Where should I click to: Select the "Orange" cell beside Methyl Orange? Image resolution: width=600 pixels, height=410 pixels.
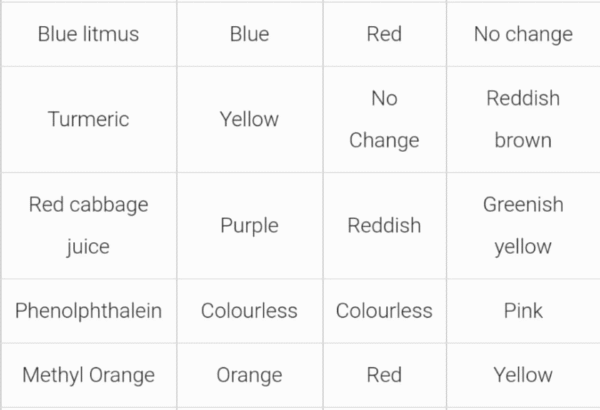249,375
